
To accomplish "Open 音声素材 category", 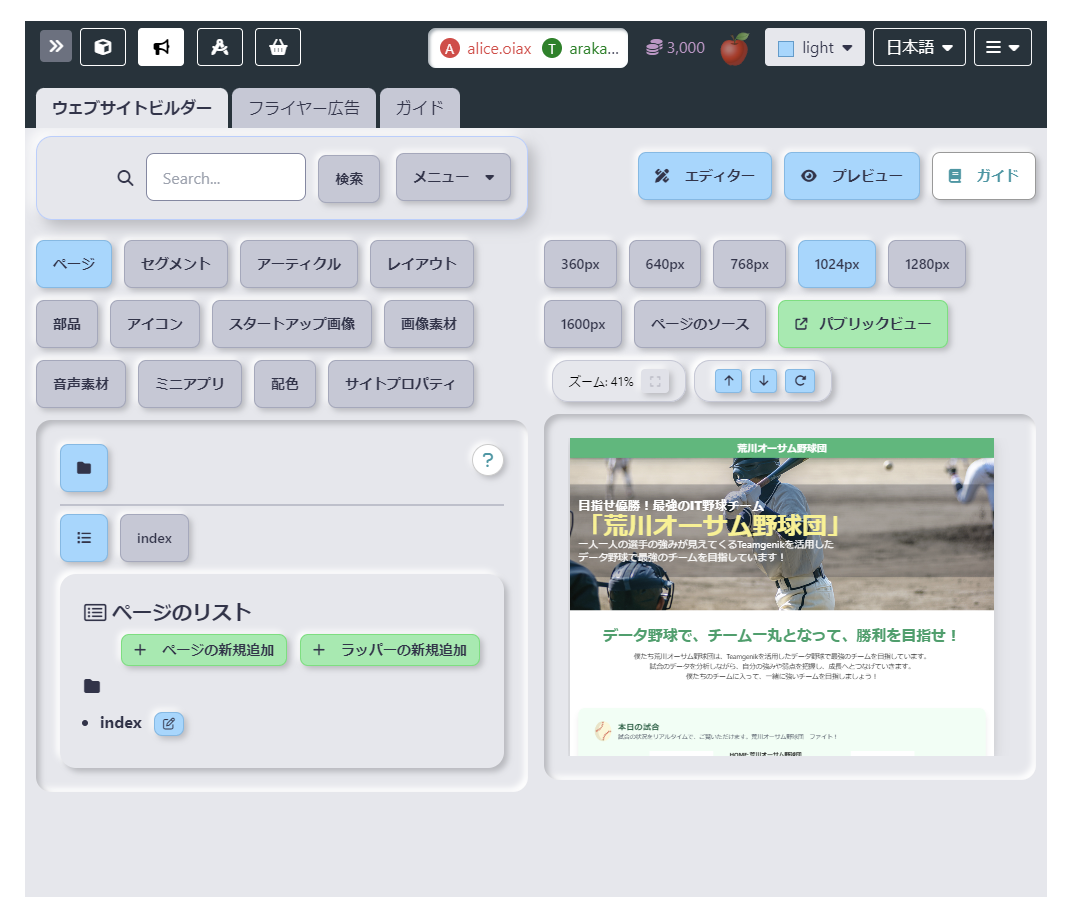I will pos(81,384).
